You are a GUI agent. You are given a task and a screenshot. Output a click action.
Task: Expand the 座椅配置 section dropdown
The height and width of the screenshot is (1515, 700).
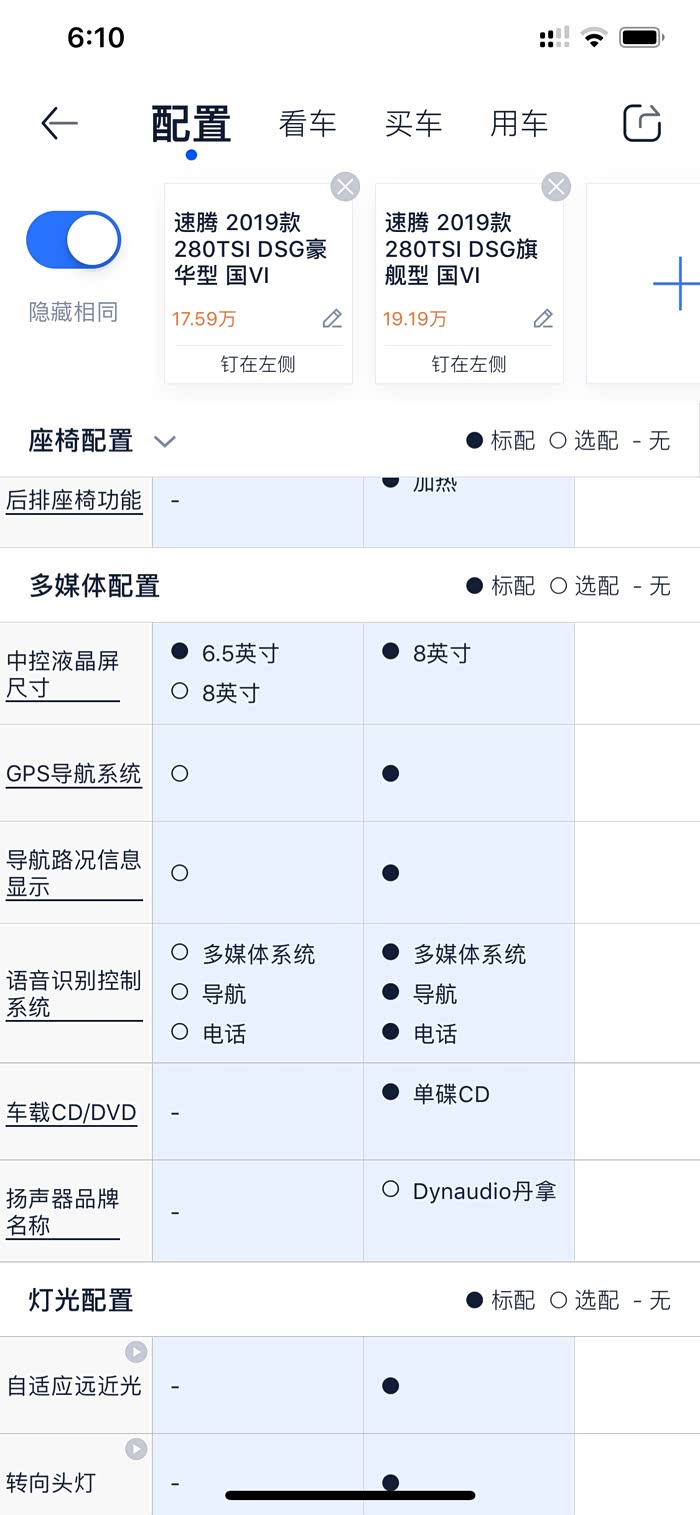coord(165,441)
